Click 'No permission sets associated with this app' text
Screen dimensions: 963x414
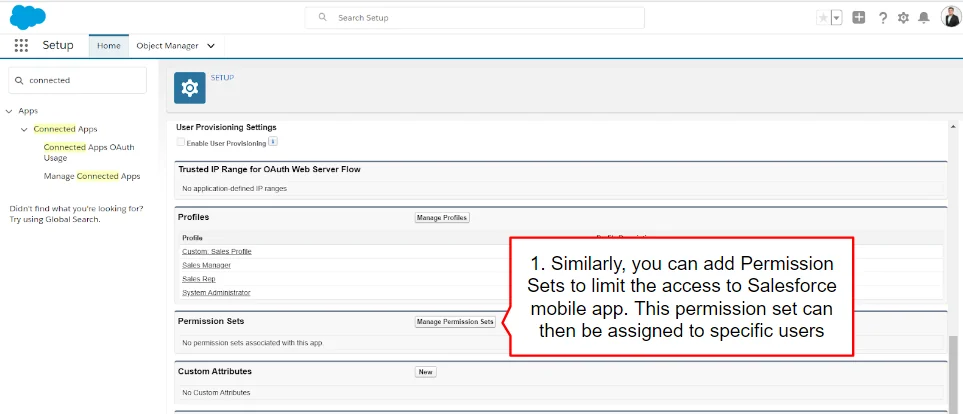click(252, 343)
